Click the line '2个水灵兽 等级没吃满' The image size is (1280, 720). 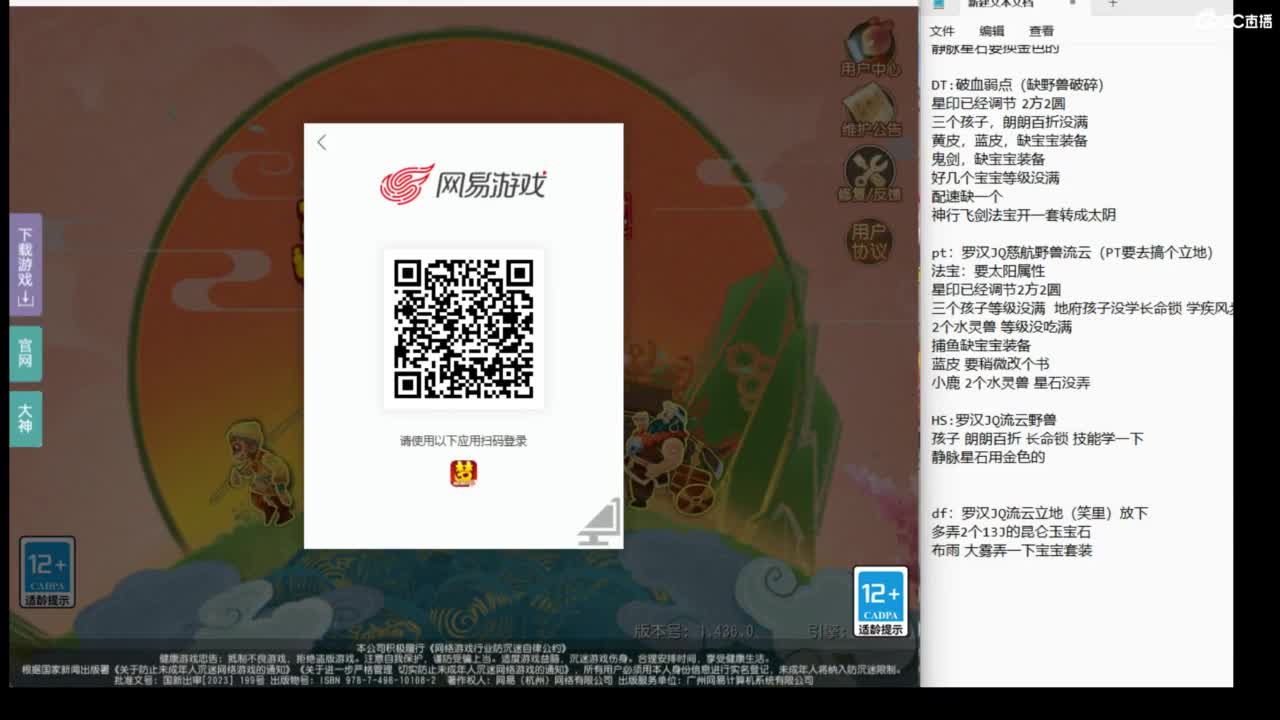pos(1001,327)
